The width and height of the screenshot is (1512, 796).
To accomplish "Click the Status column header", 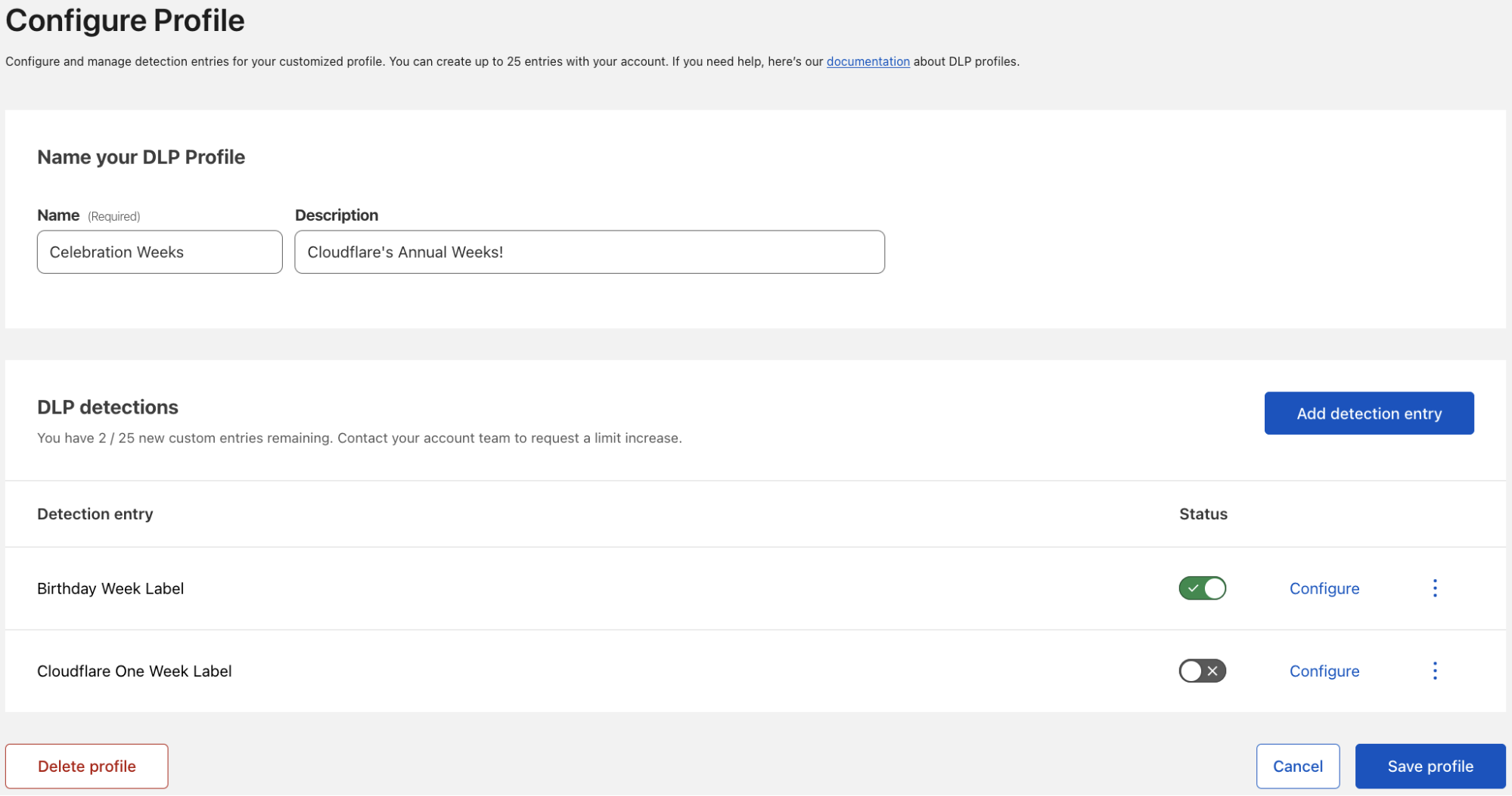I will click(1203, 514).
